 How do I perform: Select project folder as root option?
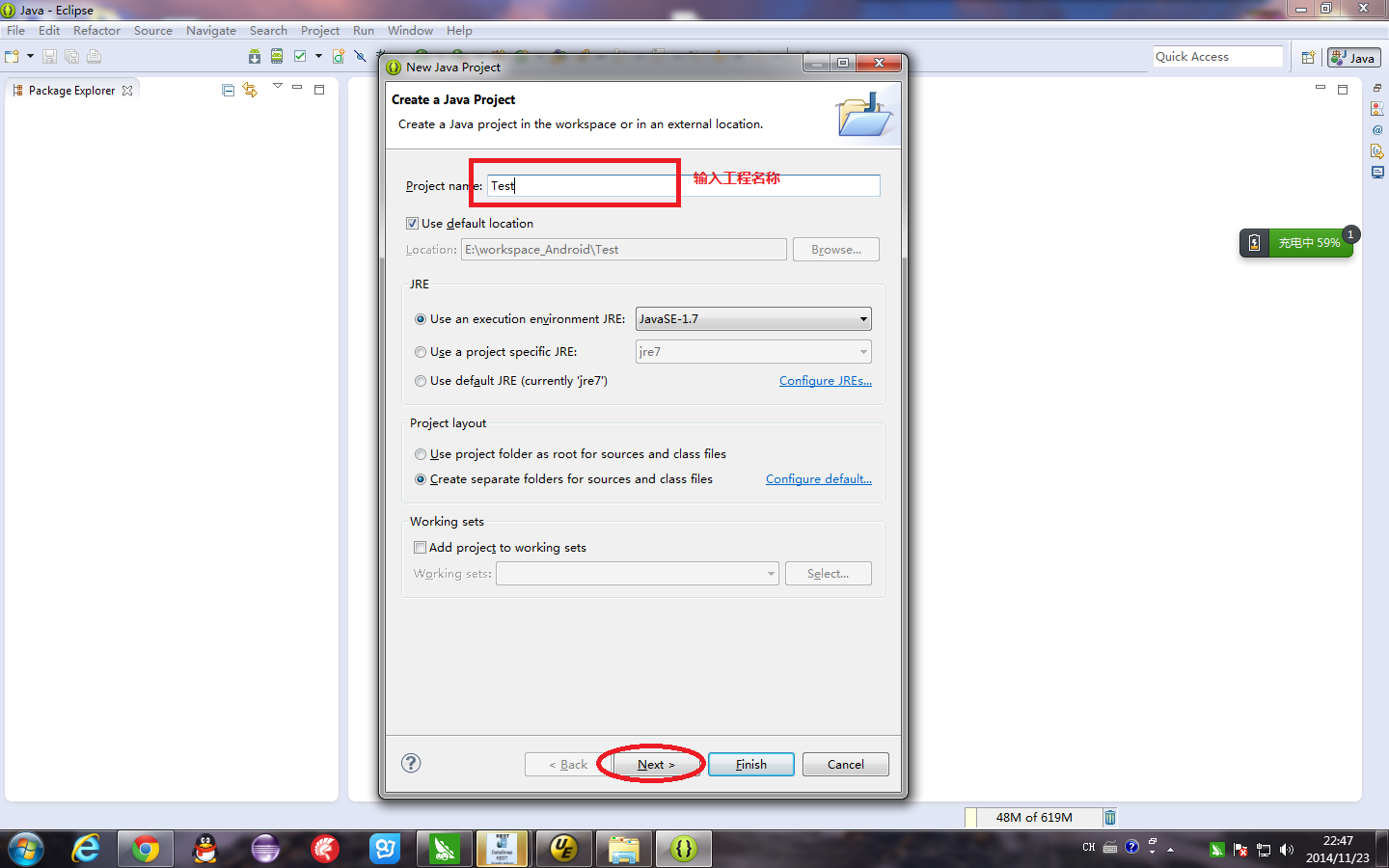pyautogui.click(x=421, y=454)
